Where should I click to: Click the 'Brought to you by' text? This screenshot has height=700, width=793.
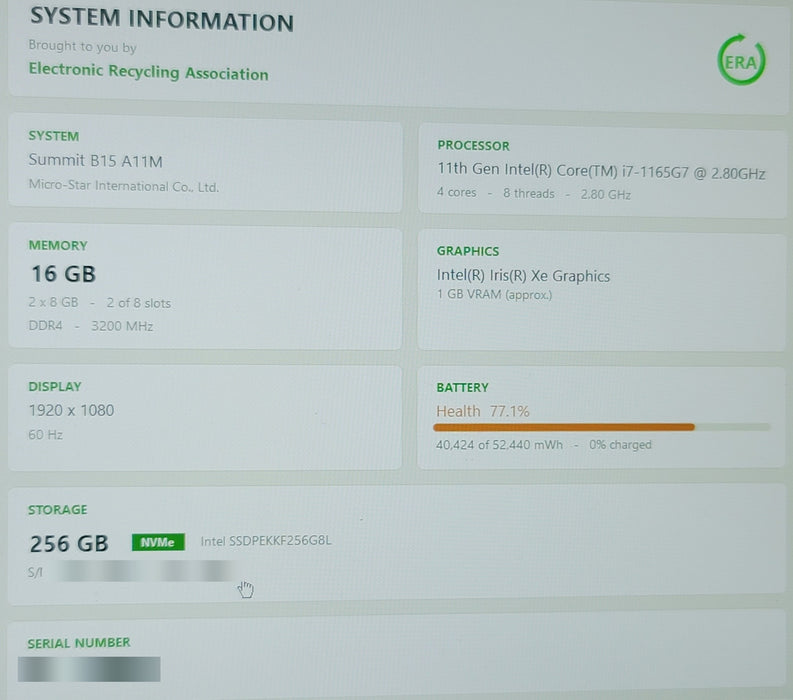[x=82, y=47]
